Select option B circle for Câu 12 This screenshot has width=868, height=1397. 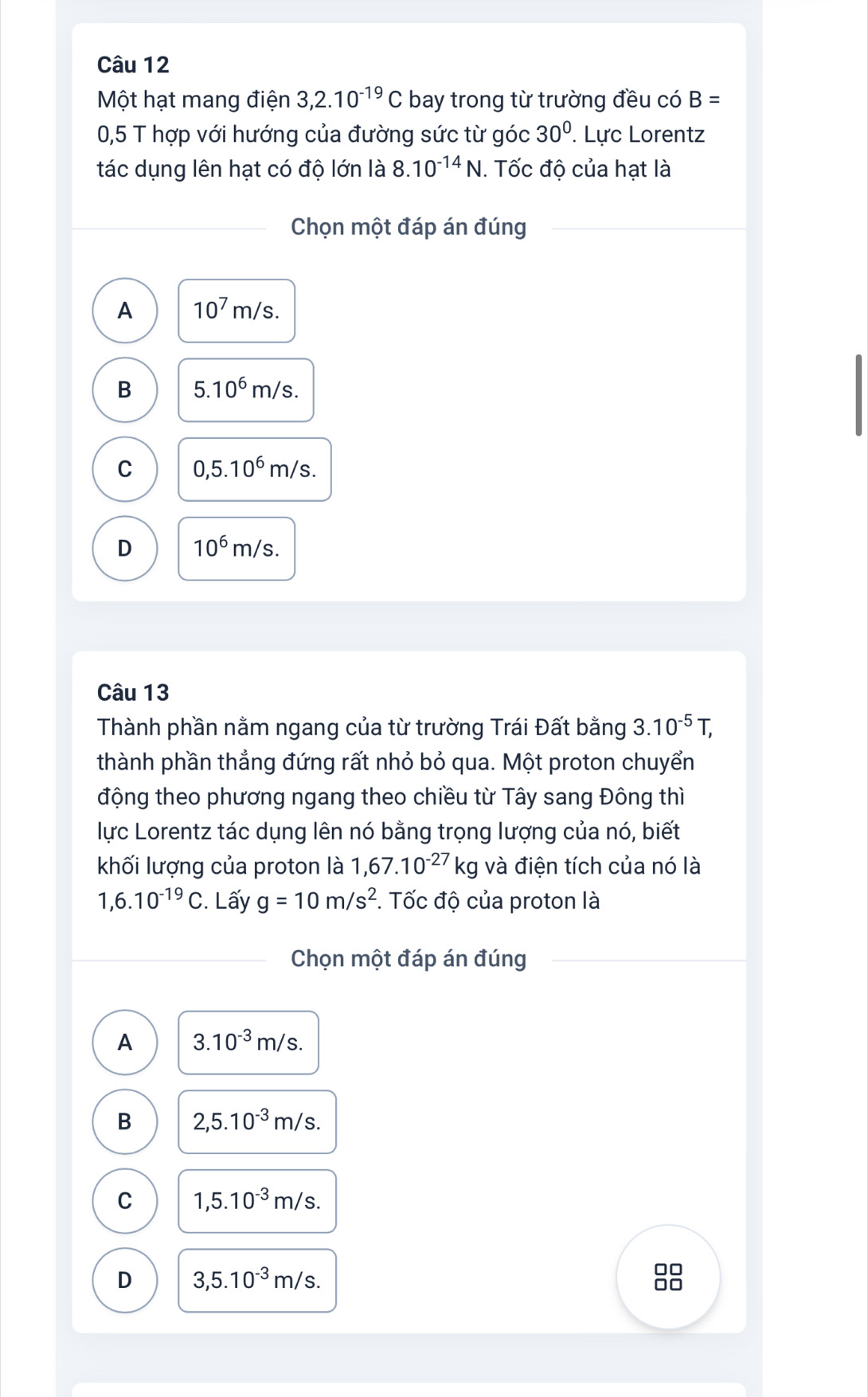tap(125, 389)
